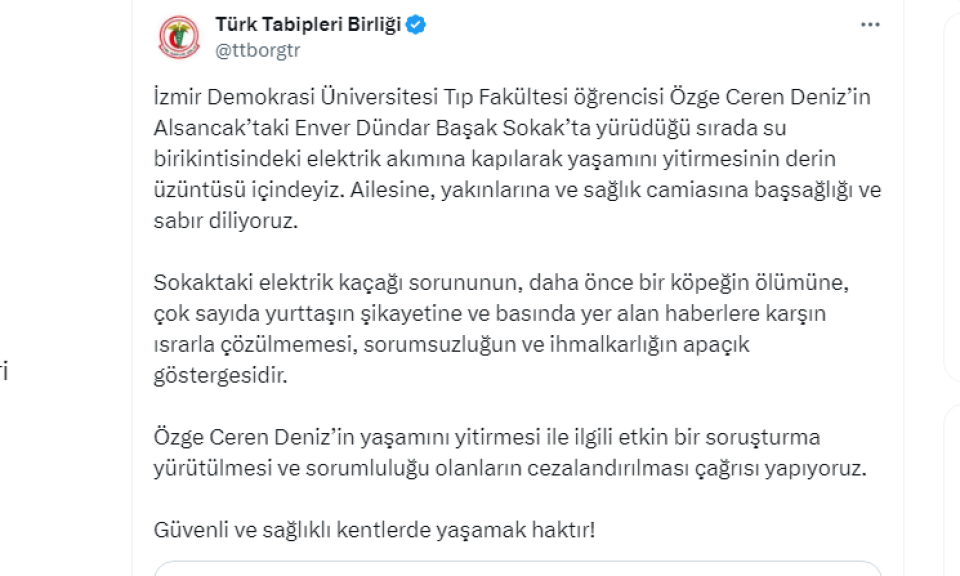Click the word 'göstergesidir.' in the tweet
The height and width of the screenshot is (576, 960).
click(220, 375)
